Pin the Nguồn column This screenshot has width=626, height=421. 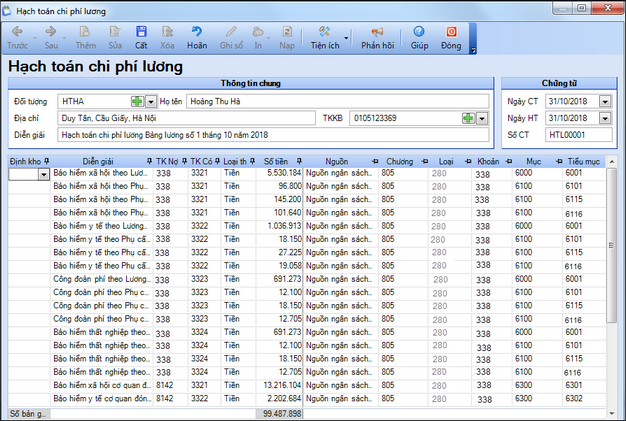375,161
